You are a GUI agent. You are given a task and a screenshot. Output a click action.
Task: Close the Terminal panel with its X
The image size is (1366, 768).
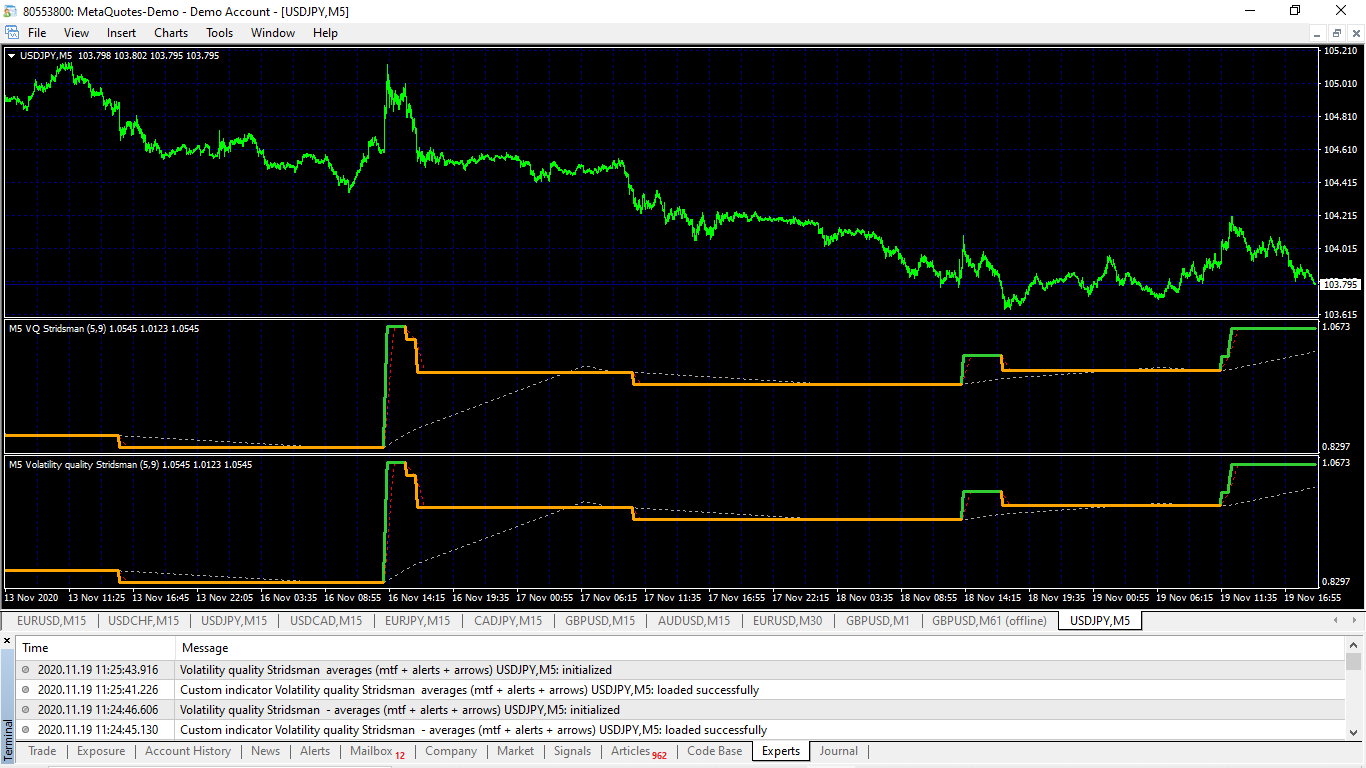(x=7, y=639)
